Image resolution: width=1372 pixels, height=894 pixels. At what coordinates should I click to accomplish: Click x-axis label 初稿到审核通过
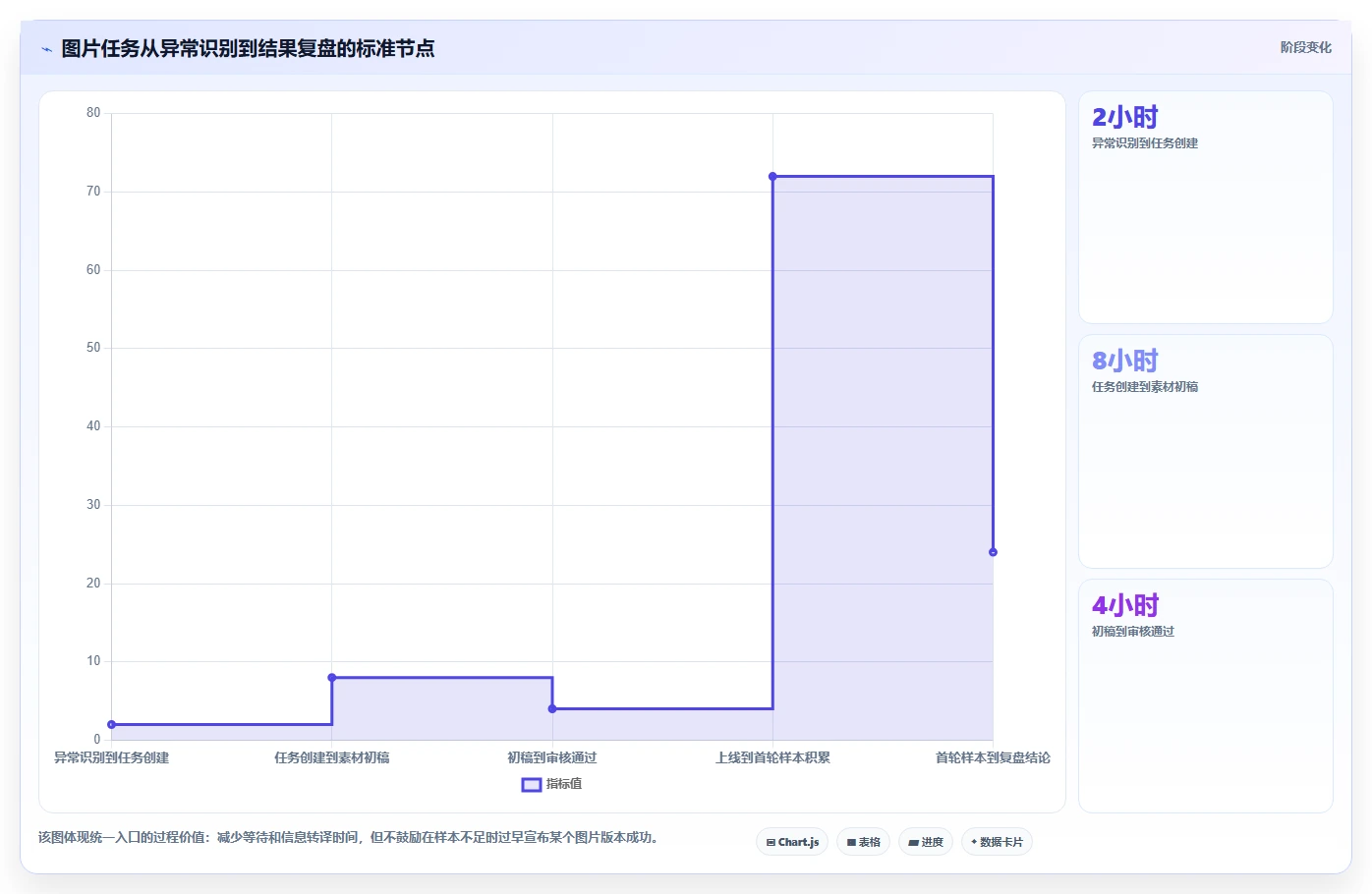[x=552, y=757]
